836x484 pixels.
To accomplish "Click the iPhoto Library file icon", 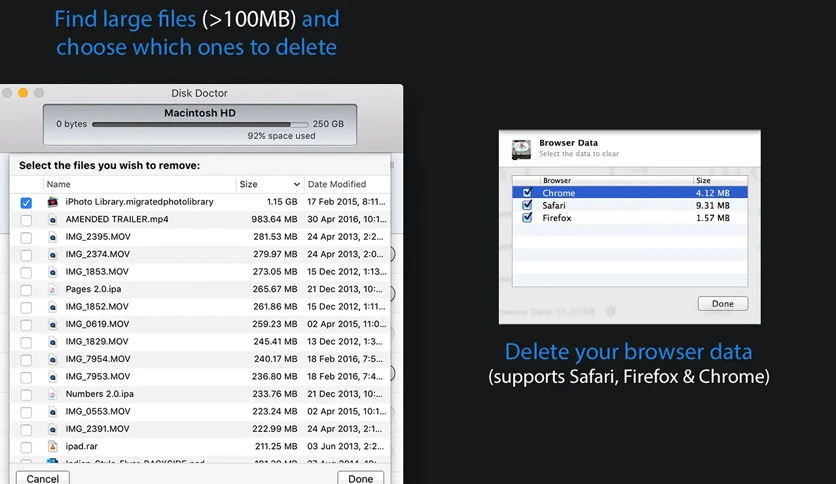I will coord(52,202).
